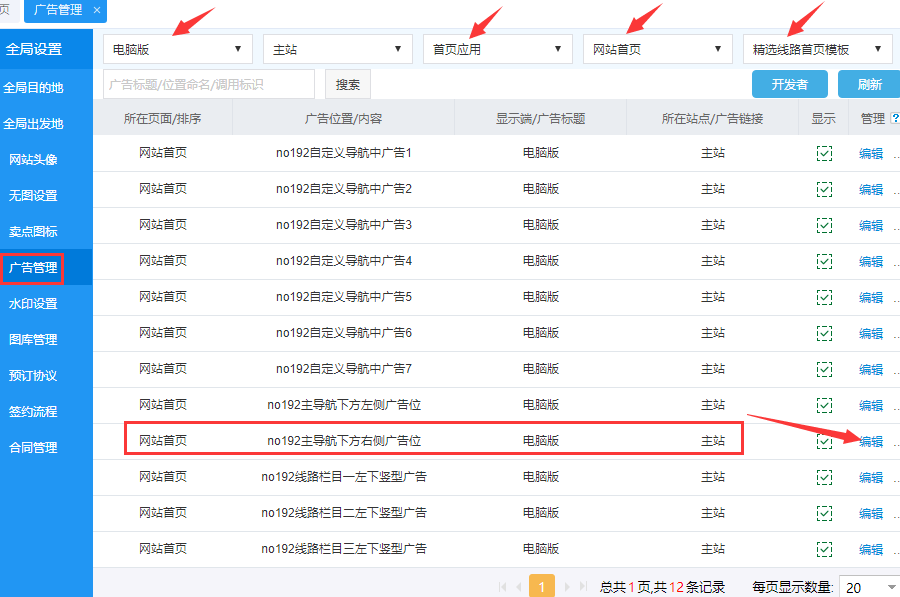
Task: Open the 电脑版 display type dropdown
Action: [178, 48]
